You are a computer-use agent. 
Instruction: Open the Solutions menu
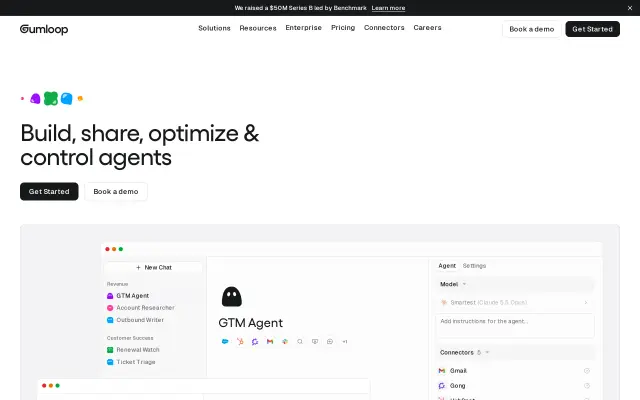point(214,28)
